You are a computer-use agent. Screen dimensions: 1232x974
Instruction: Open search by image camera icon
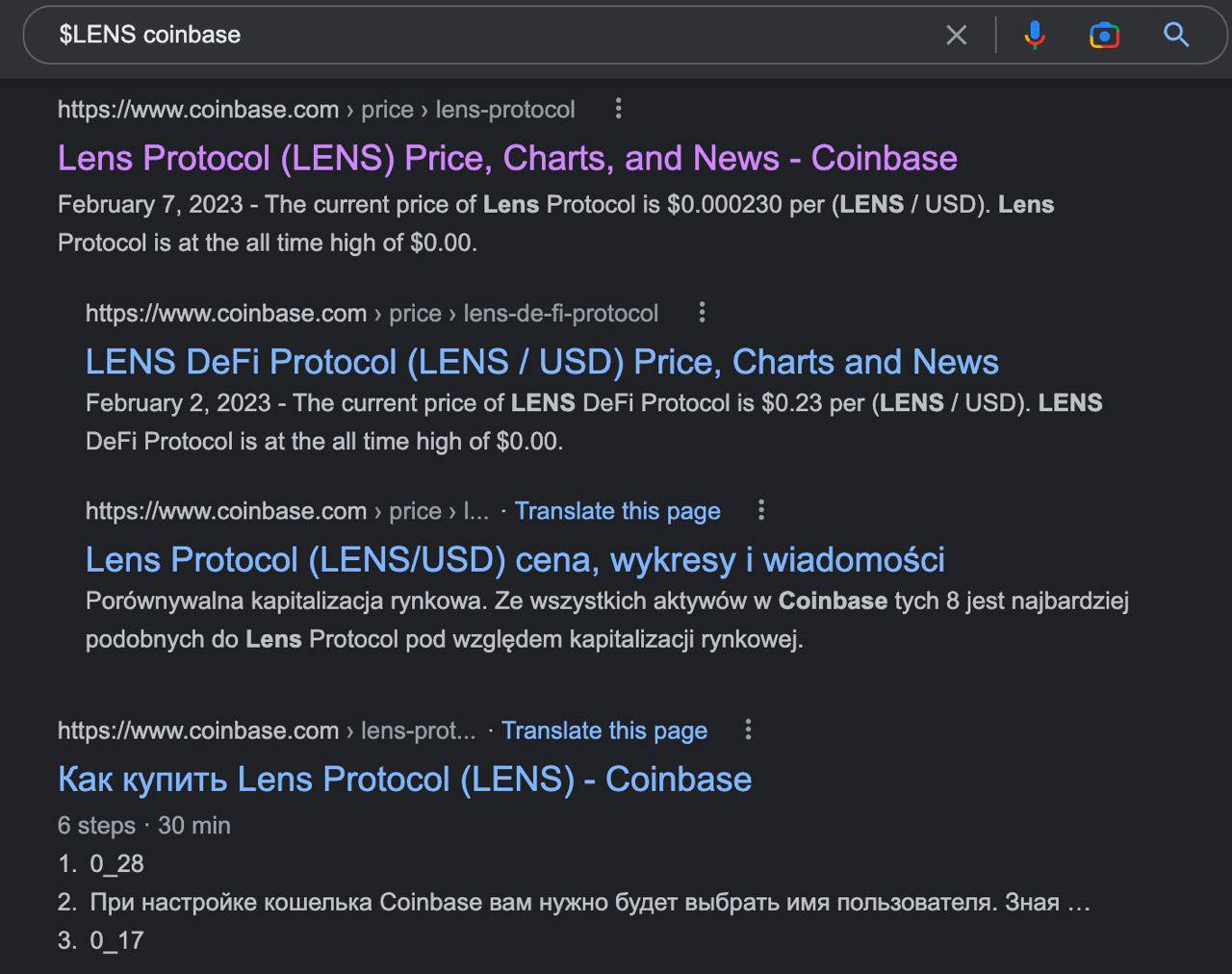pyautogui.click(x=1104, y=36)
